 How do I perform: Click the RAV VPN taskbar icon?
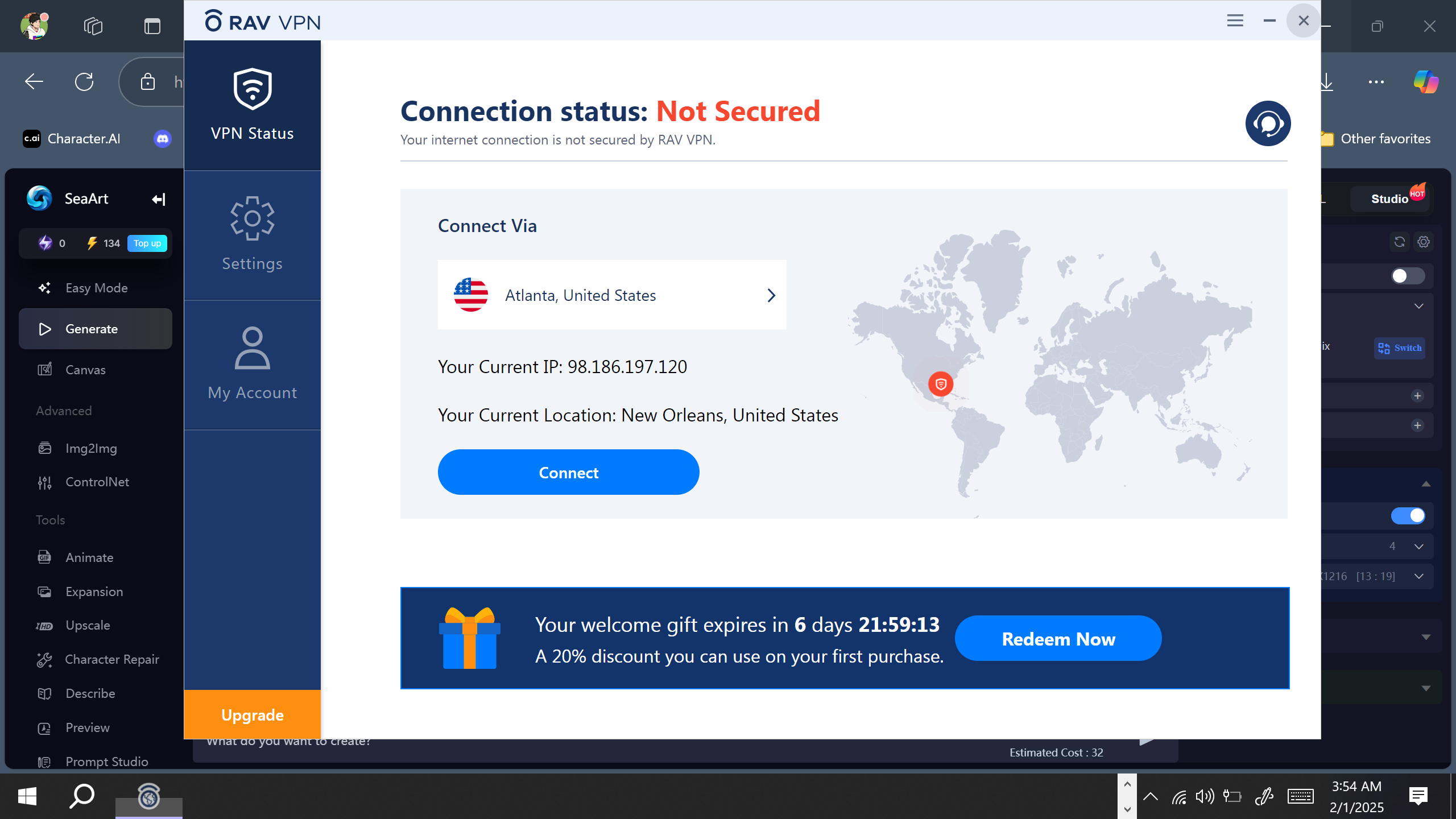click(149, 796)
